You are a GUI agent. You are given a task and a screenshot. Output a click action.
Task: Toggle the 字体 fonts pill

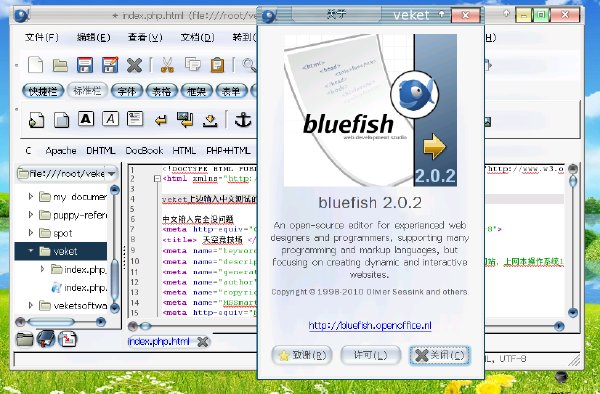click(127, 91)
